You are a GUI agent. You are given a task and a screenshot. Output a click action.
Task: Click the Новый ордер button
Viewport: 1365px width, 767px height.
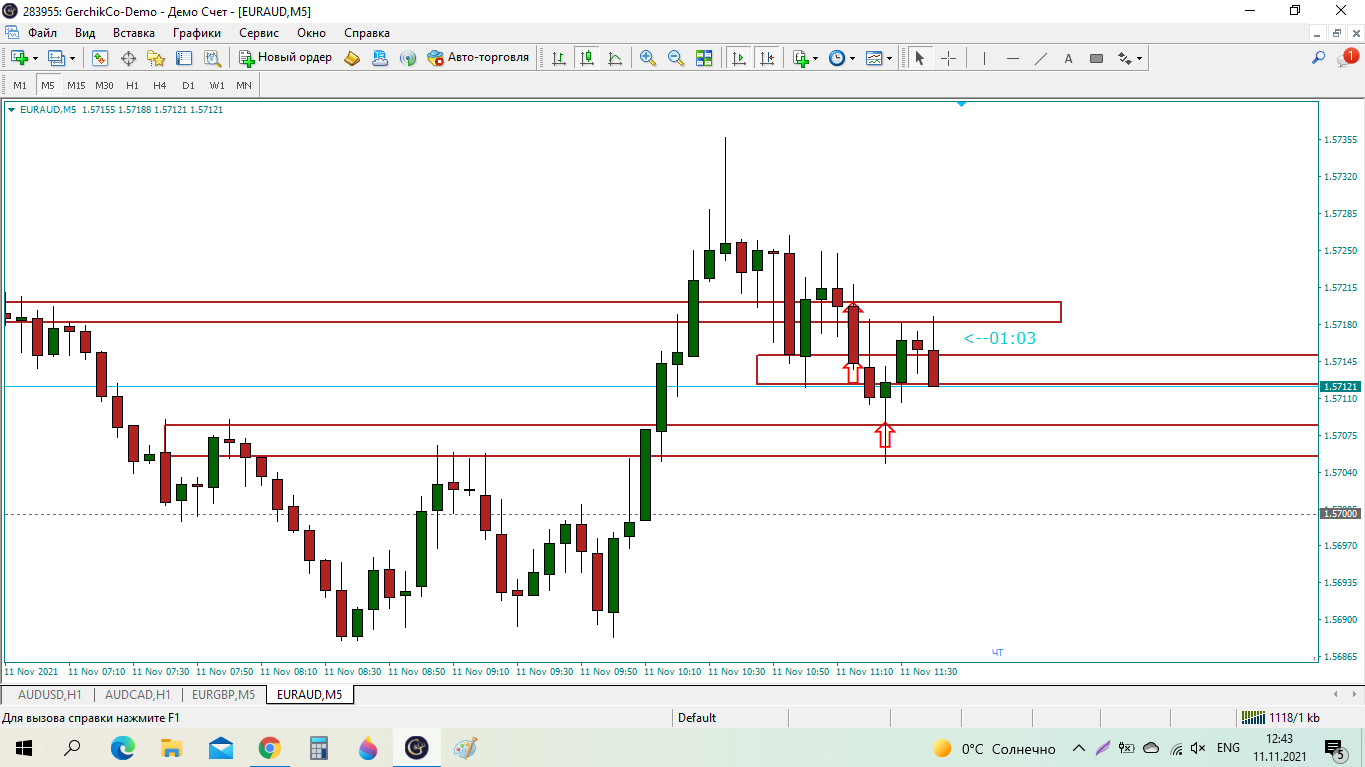(x=285, y=58)
